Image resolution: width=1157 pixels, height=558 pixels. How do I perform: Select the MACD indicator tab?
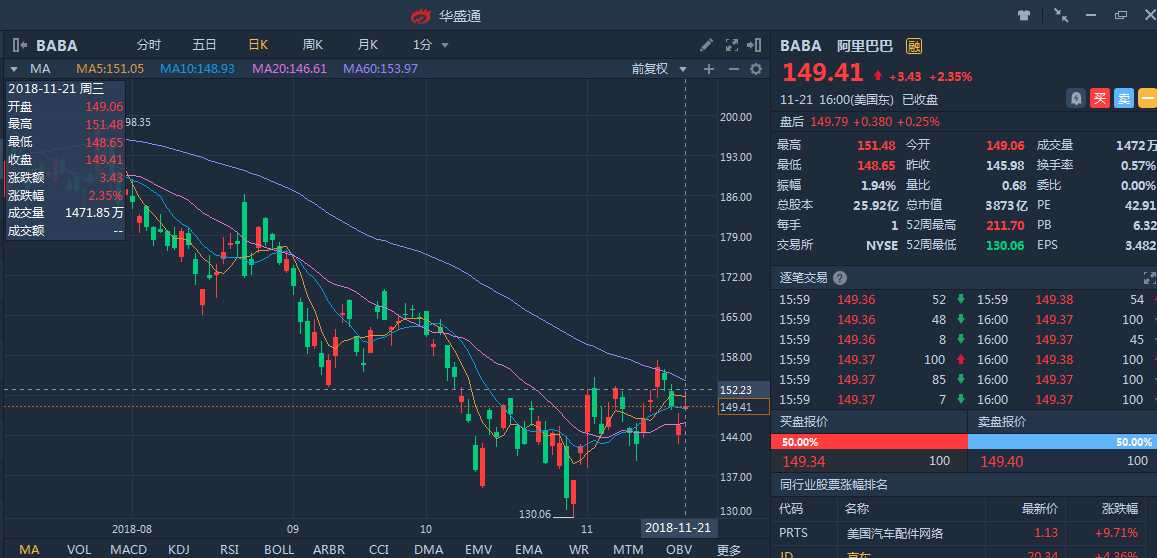(x=128, y=550)
